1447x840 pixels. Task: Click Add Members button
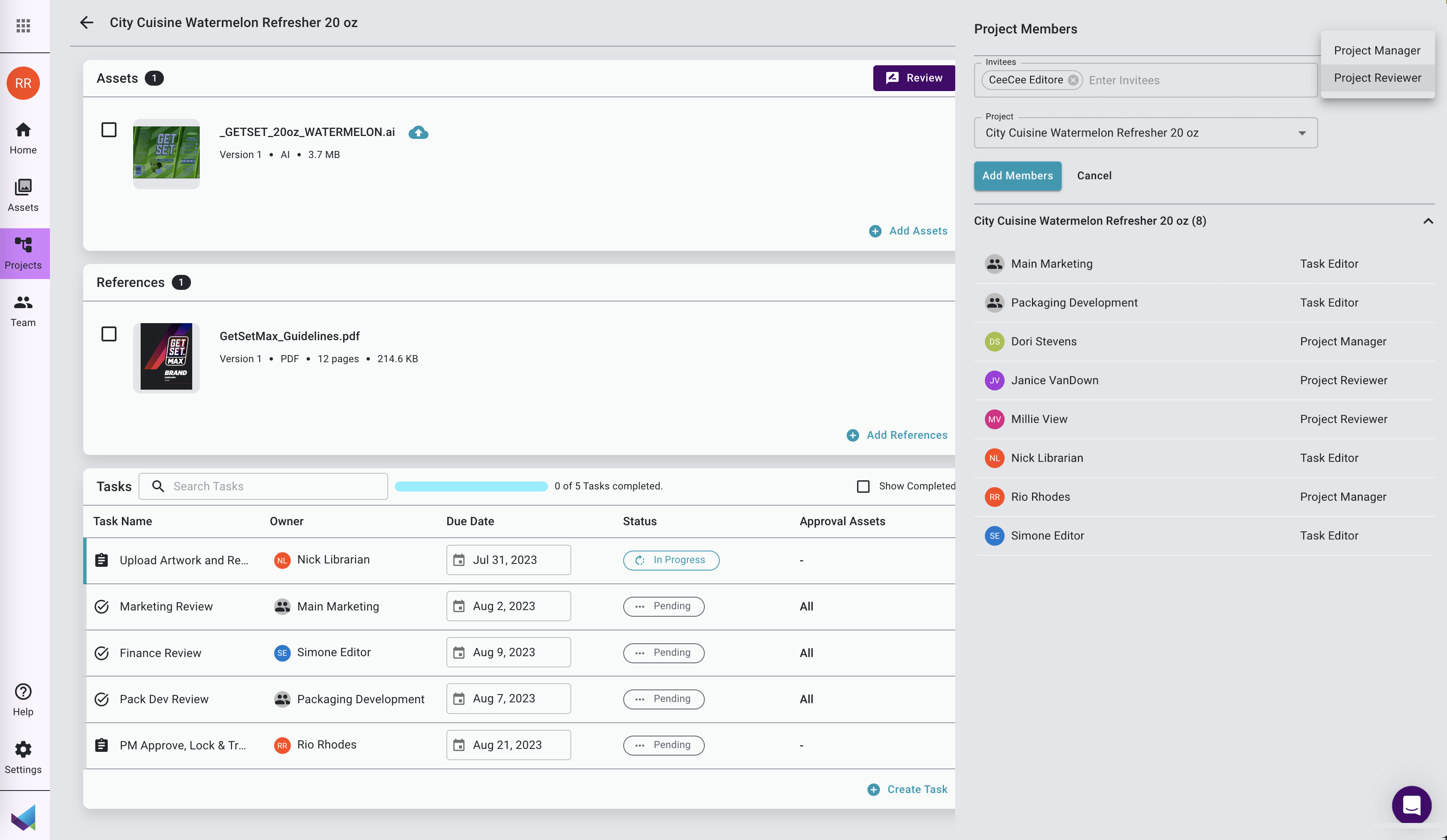tap(1017, 175)
